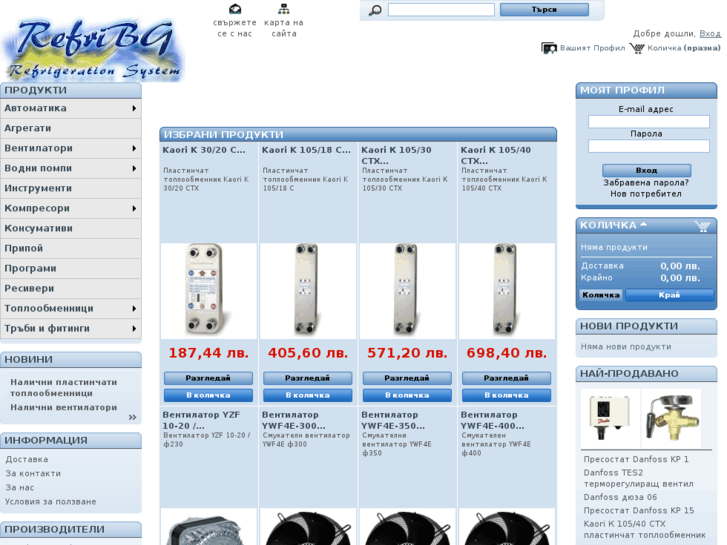Image resolution: width=727 pixels, height=545 pixels.
Task: Open Kaori K 105/30 CTX product image
Action: pyautogui.click(x=407, y=291)
